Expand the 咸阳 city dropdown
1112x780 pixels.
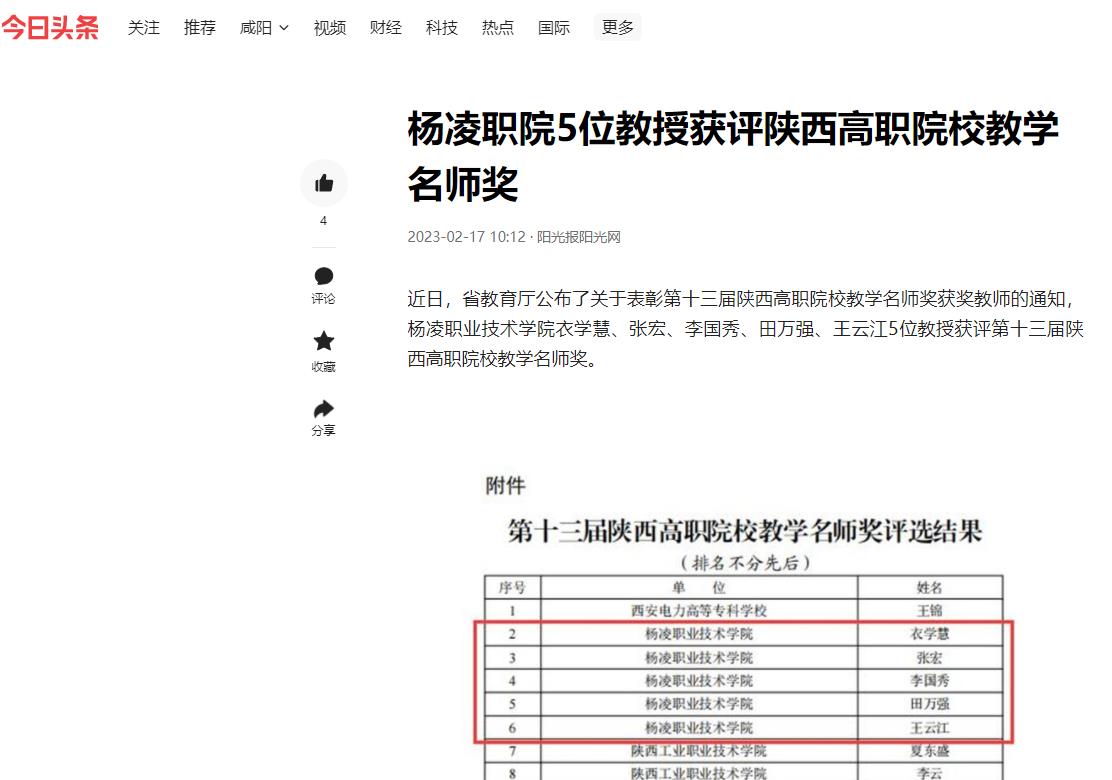tap(264, 28)
